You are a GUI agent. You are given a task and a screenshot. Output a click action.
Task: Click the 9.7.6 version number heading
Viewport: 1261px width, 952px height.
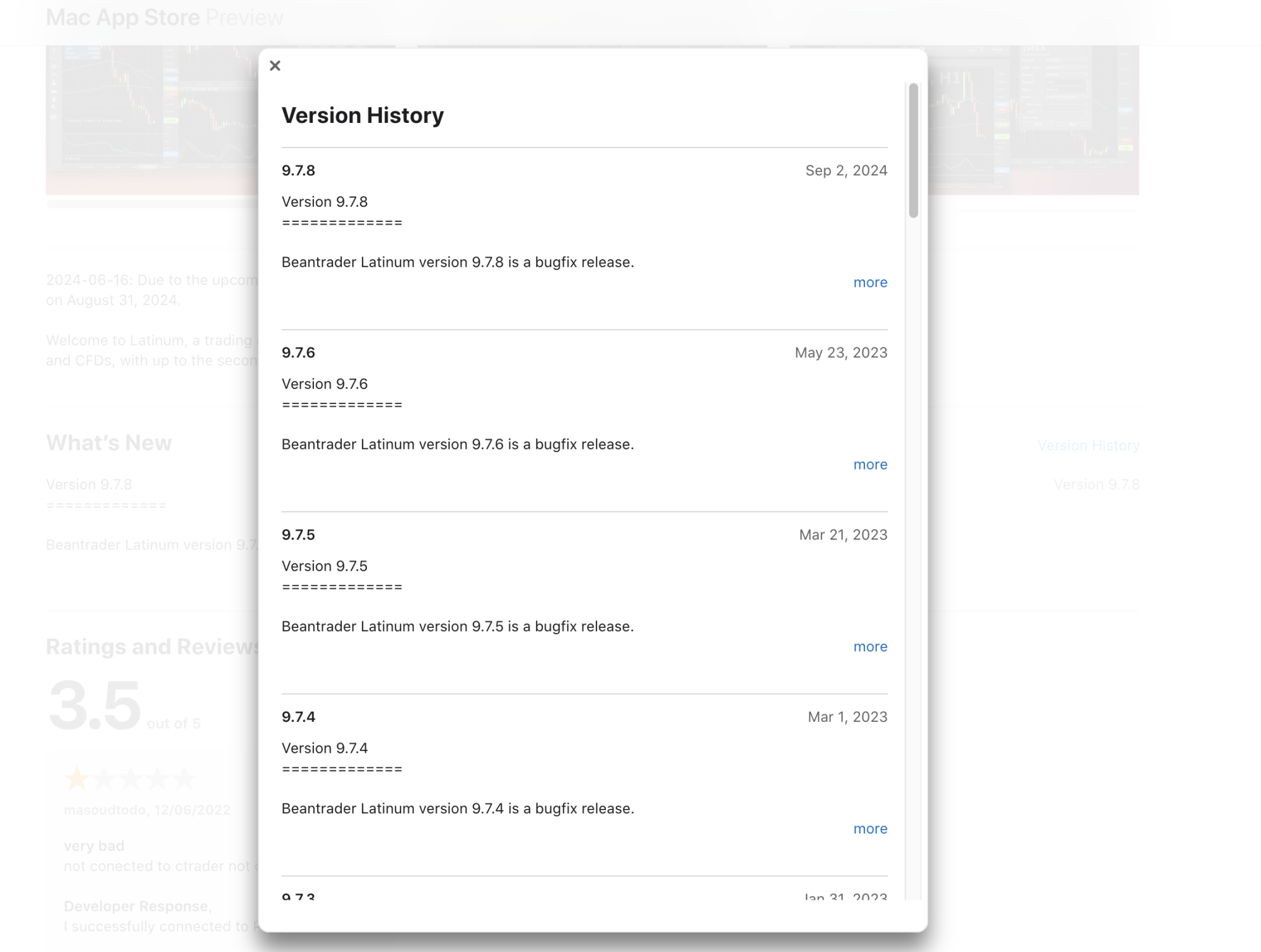[298, 353]
